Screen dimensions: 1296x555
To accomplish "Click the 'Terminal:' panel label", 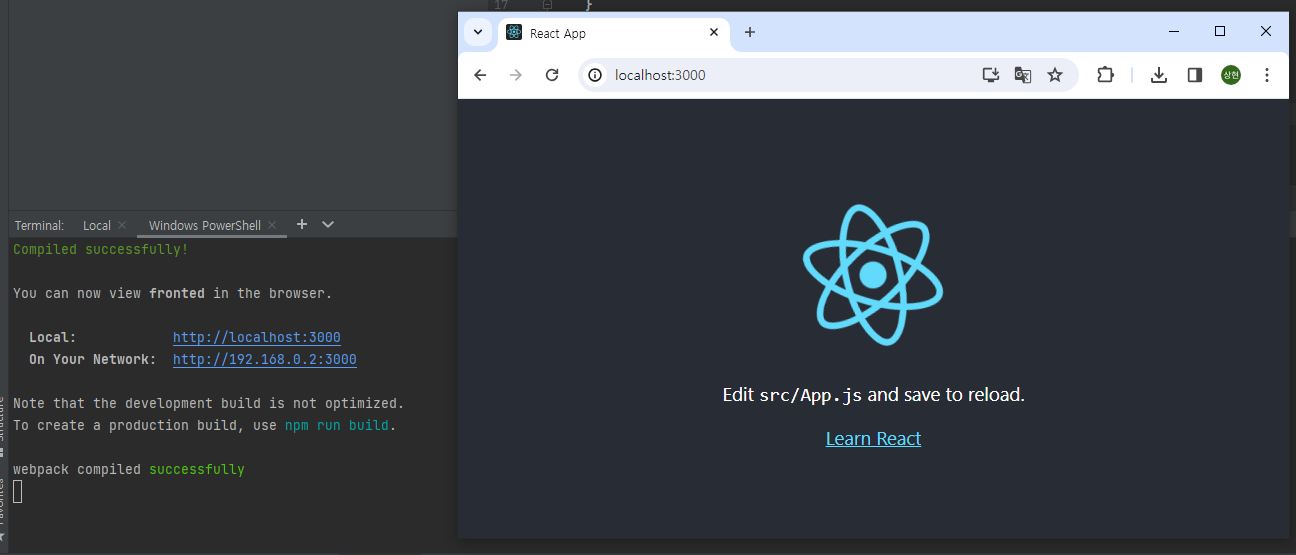I will coord(39,225).
